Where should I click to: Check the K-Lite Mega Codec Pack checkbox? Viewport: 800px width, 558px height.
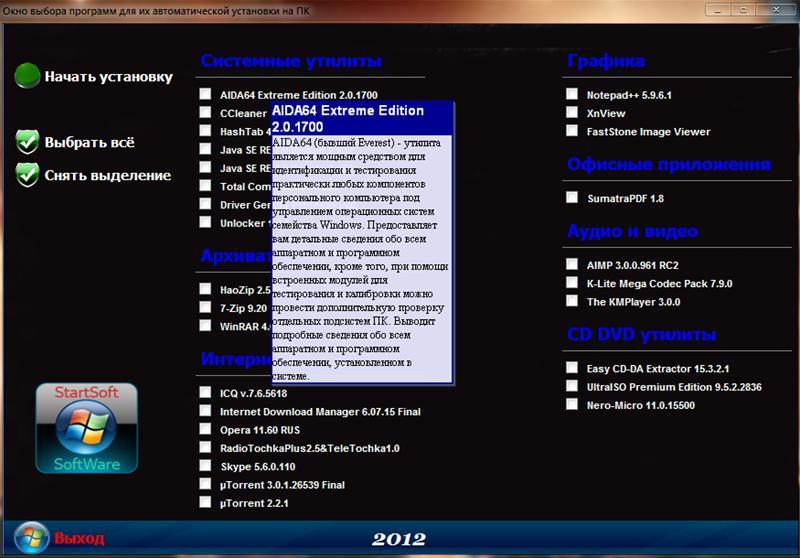pyautogui.click(x=572, y=283)
